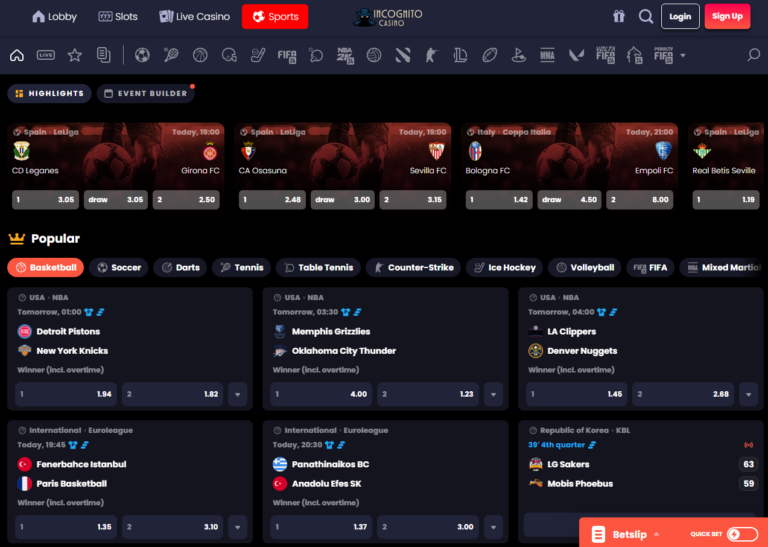Screen dimensions: 768x547
Task: Select the Volta FIFA icon
Action: [x=605, y=55]
